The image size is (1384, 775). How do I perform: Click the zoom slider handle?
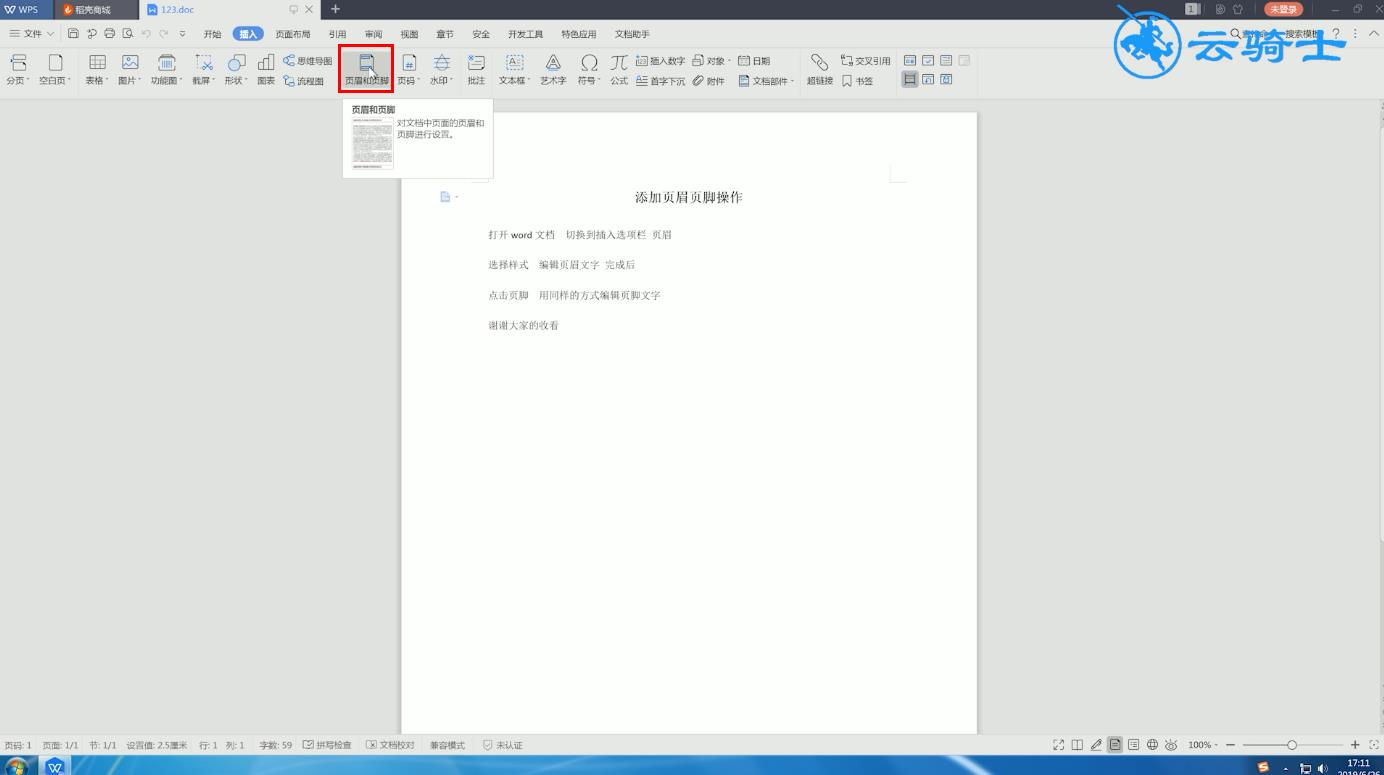1292,745
